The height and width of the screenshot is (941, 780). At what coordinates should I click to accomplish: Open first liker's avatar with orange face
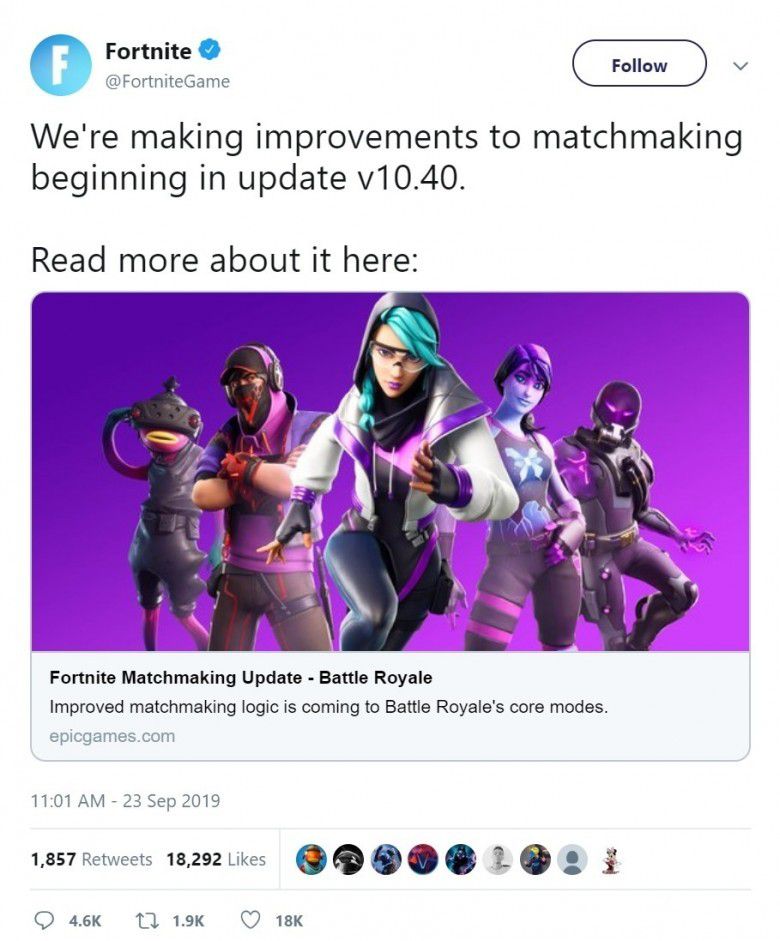click(x=311, y=859)
